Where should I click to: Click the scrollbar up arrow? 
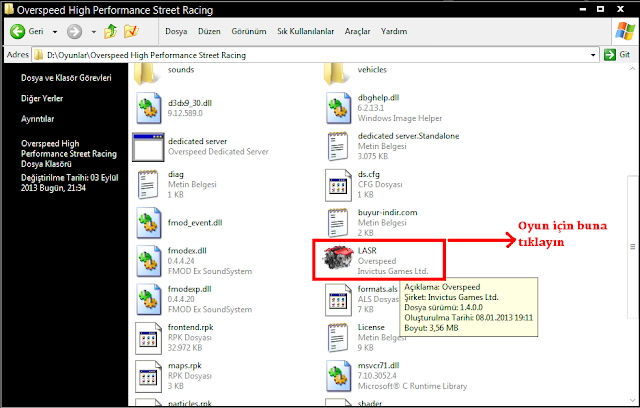632,69
